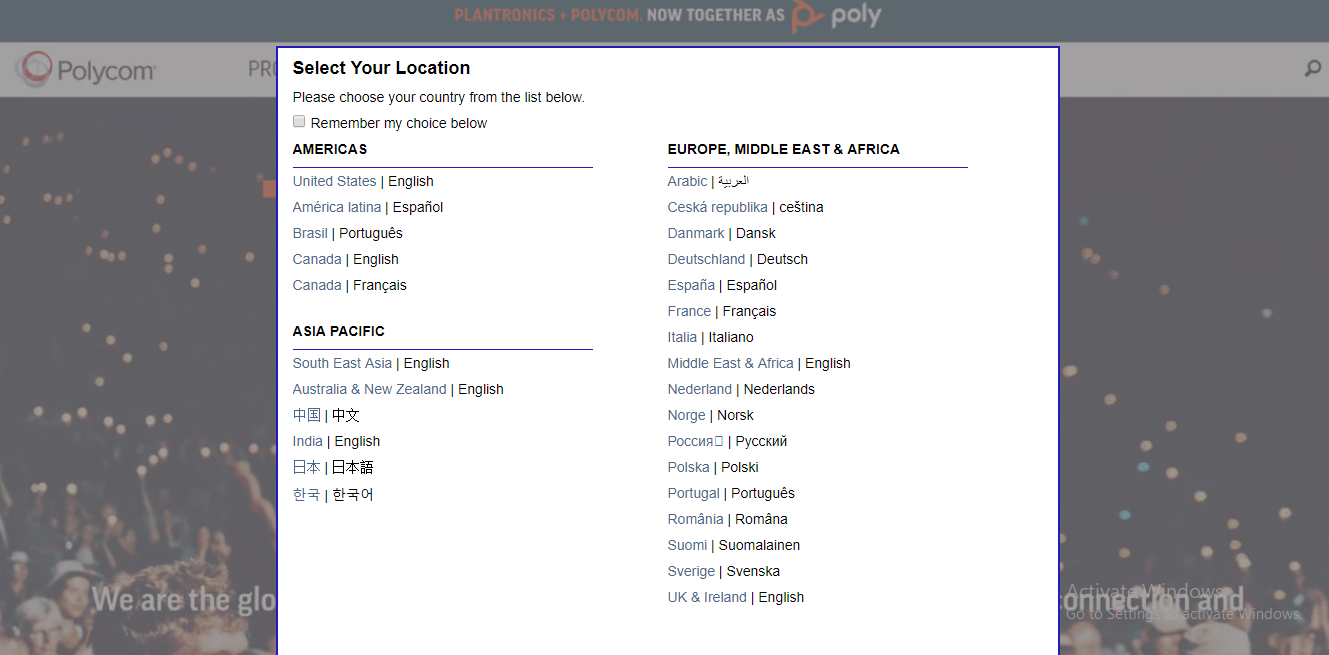The image size is (1329, 655).
Task: Select the Italia link
Action: [x=682, y=337]
